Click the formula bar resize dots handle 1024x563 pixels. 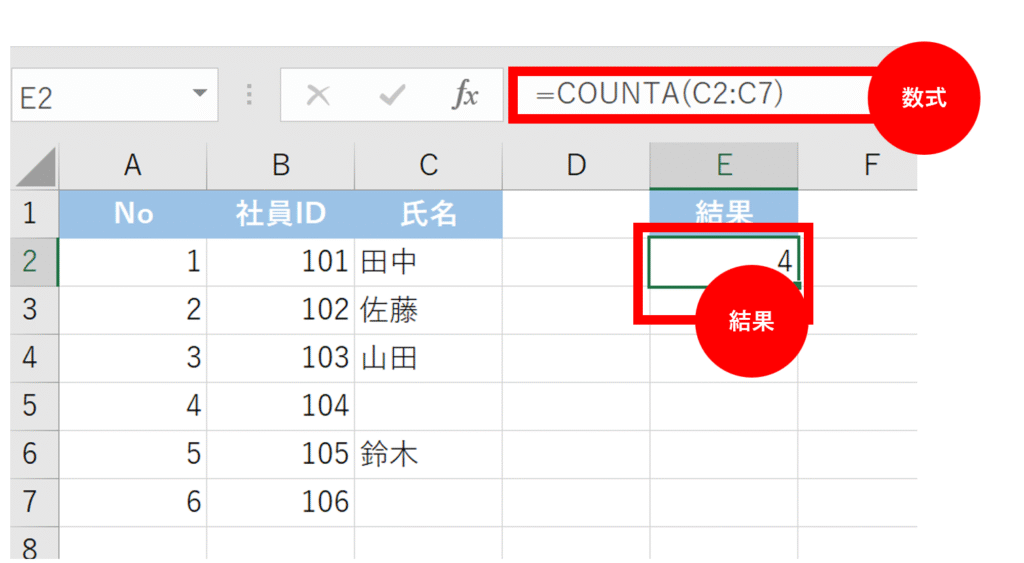249,96
